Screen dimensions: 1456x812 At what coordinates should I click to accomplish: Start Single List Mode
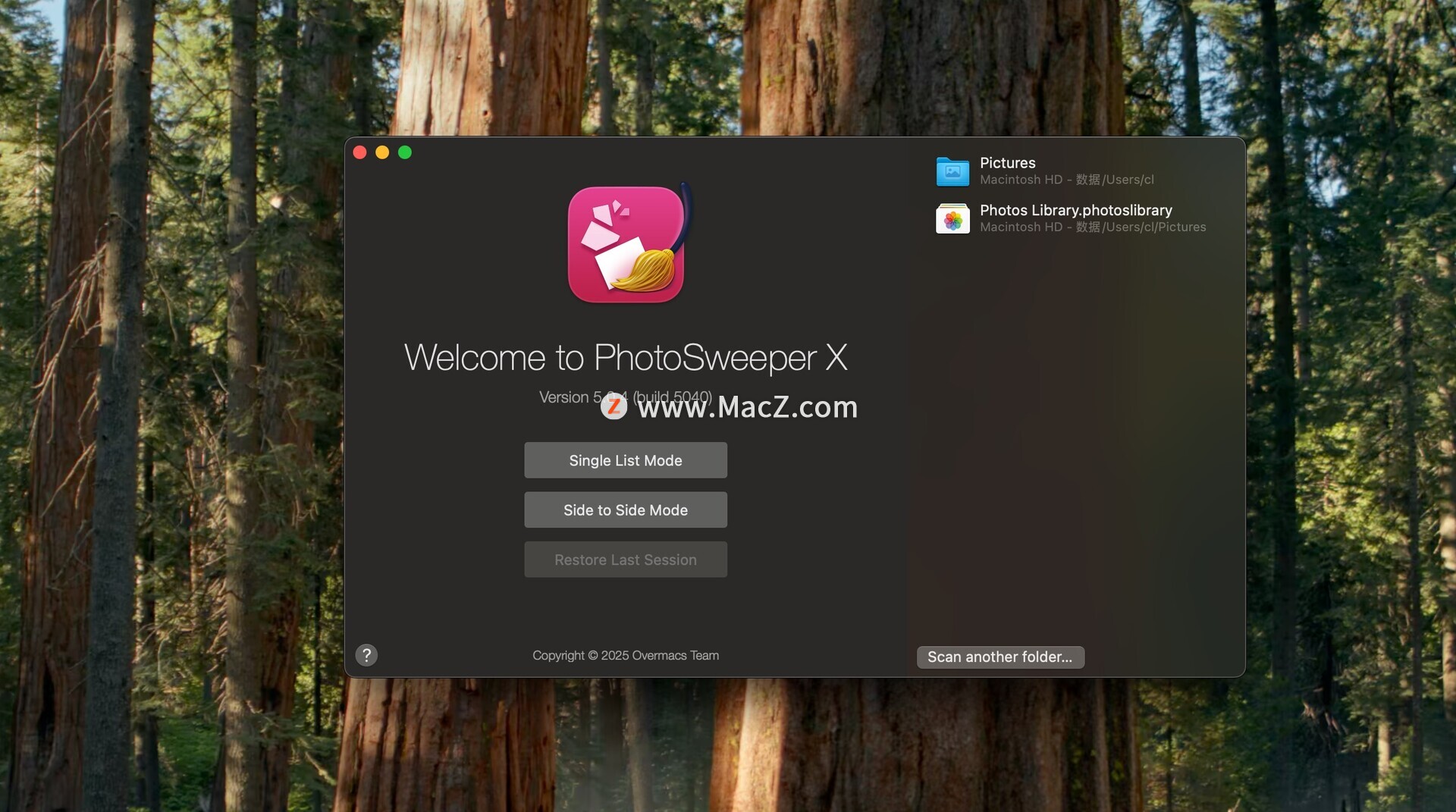coord(626,460)
